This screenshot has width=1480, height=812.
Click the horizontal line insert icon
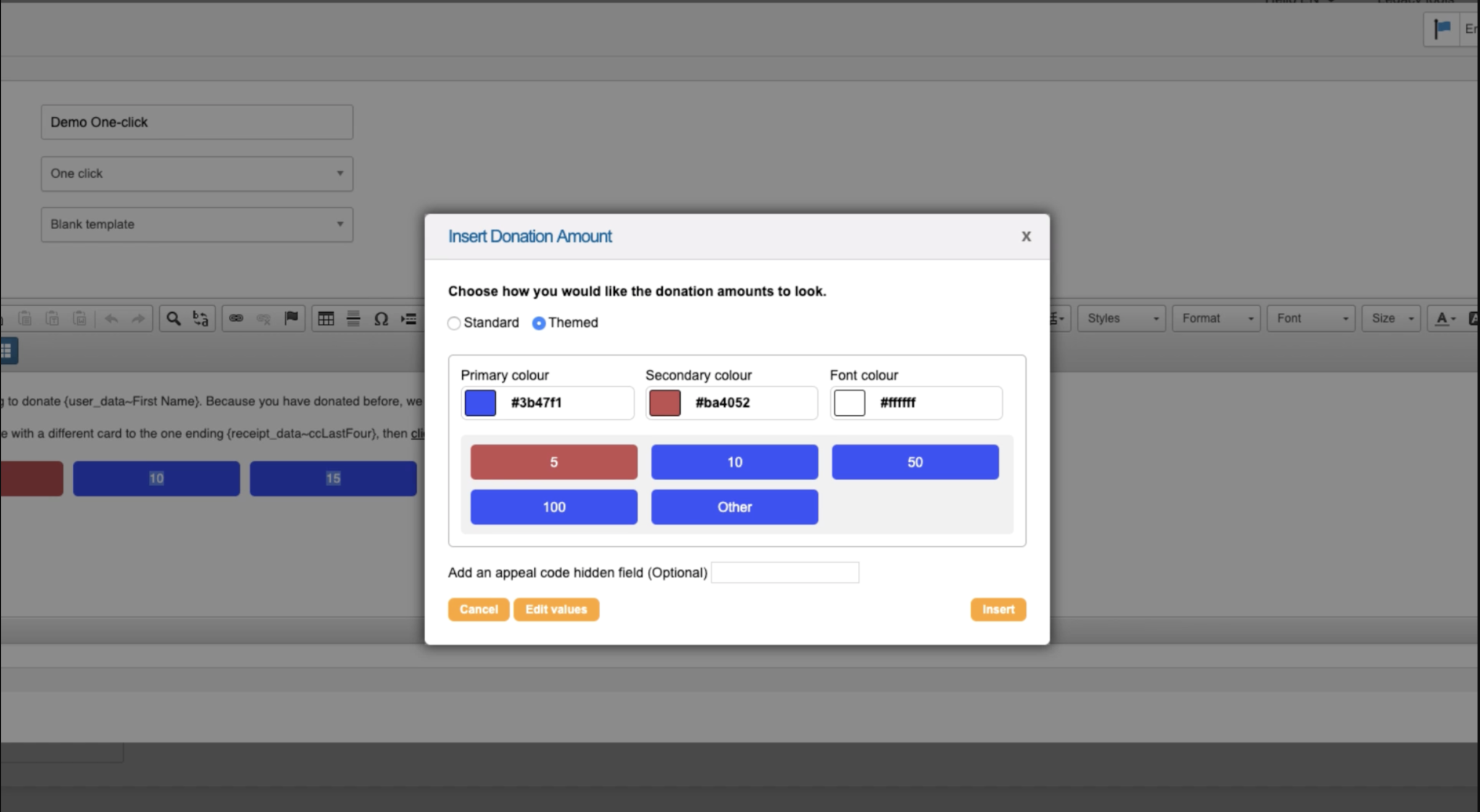pyautogui.click(x=353, y=318)
